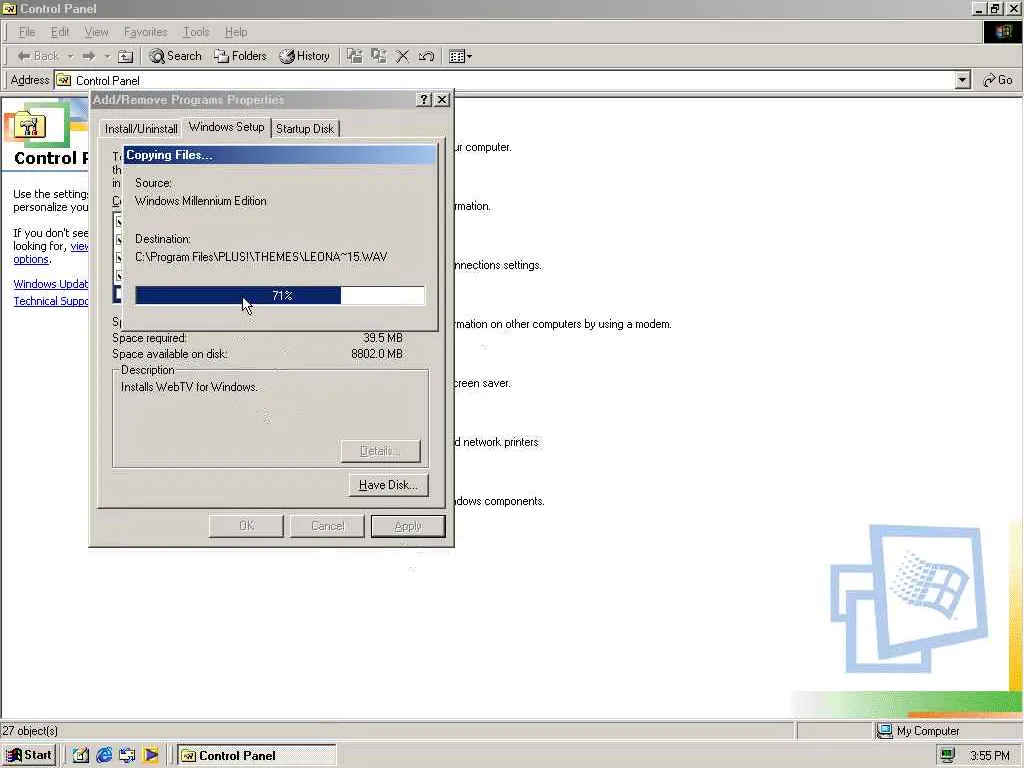Click the '8802.0 MB' space available value
1024x768 pixels.
tap(377, 354)
